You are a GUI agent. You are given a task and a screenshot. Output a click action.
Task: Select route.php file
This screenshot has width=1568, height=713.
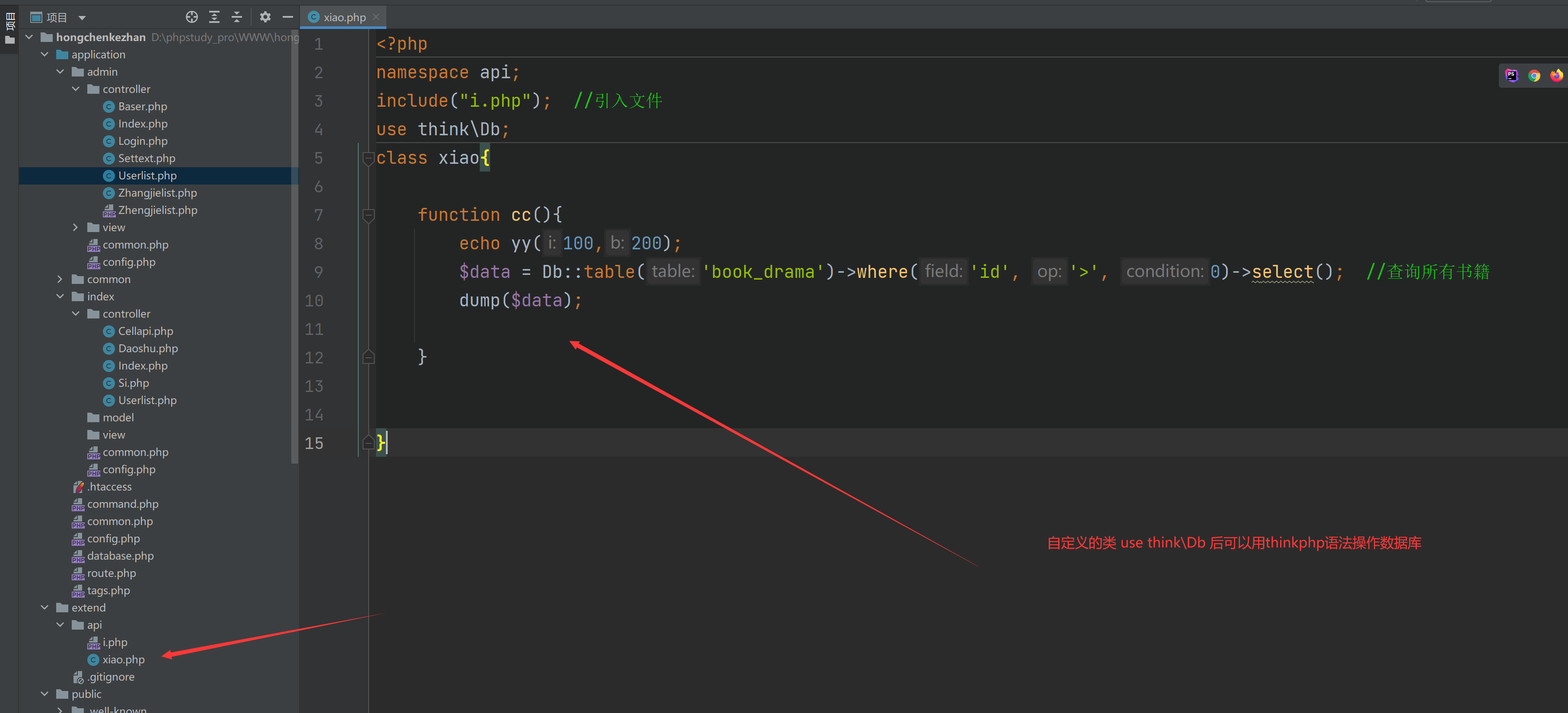click(x=112, y=573)
